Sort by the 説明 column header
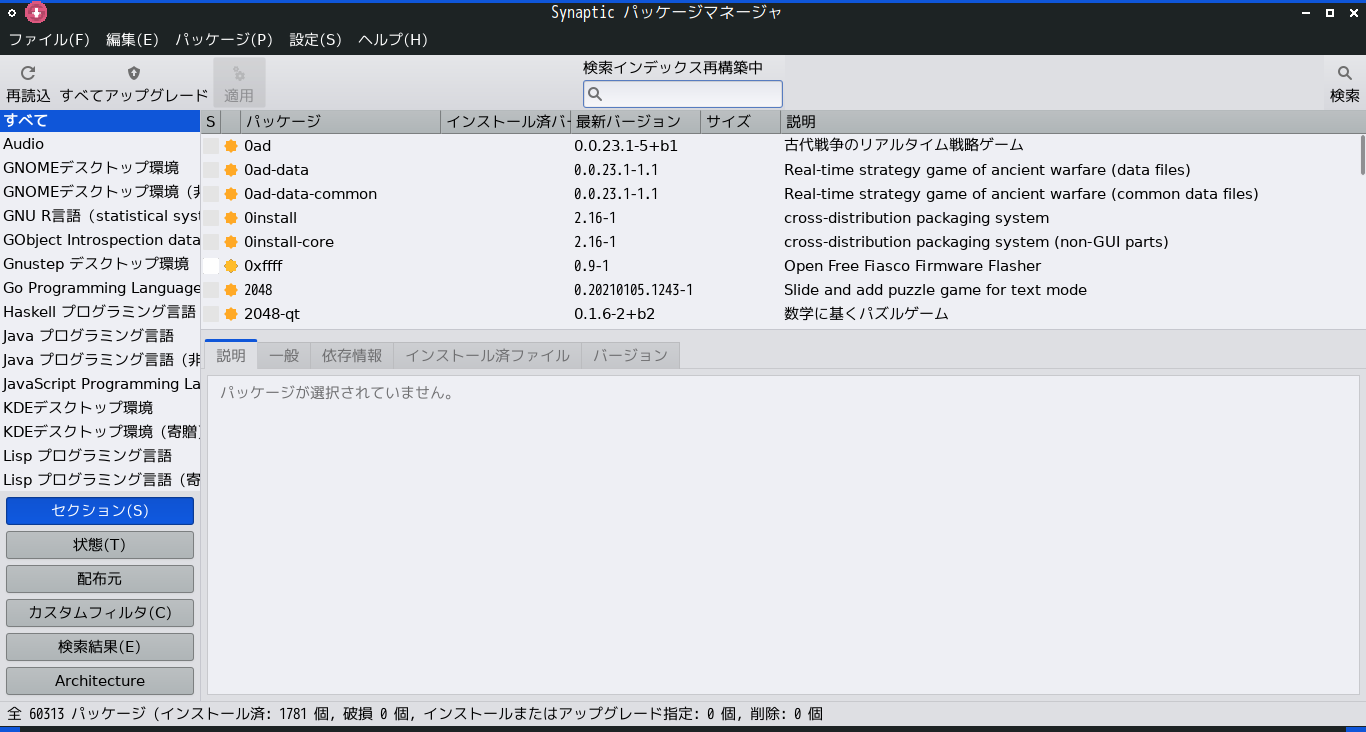Screen dimensions: 1366x732 1073,122
